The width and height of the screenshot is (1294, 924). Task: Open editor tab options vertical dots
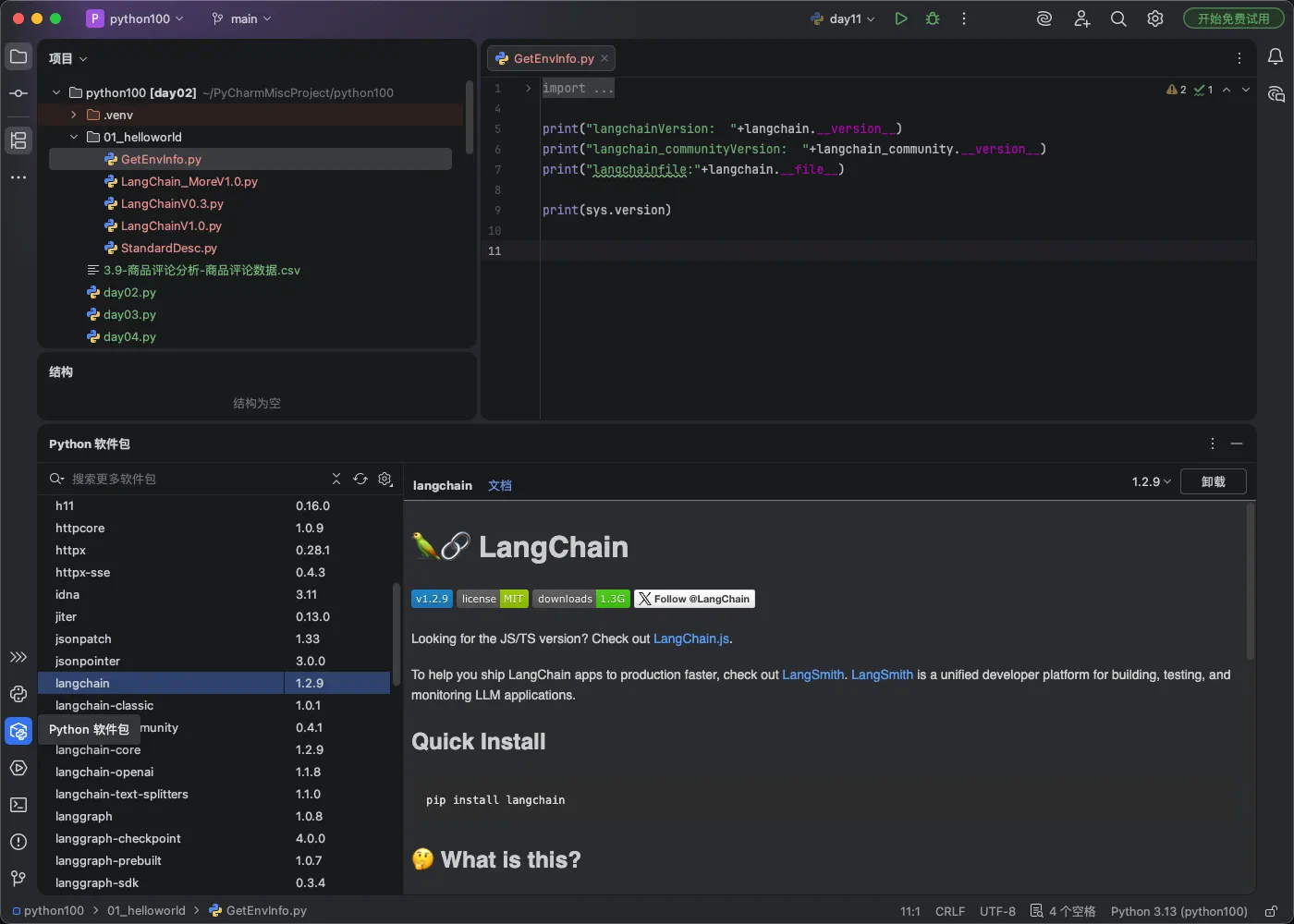(x=1239, y=58)
